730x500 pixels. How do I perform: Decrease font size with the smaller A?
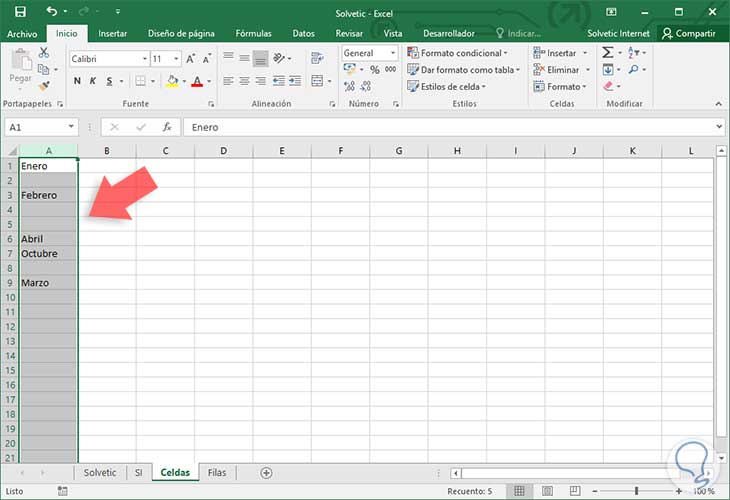point(207,59)
